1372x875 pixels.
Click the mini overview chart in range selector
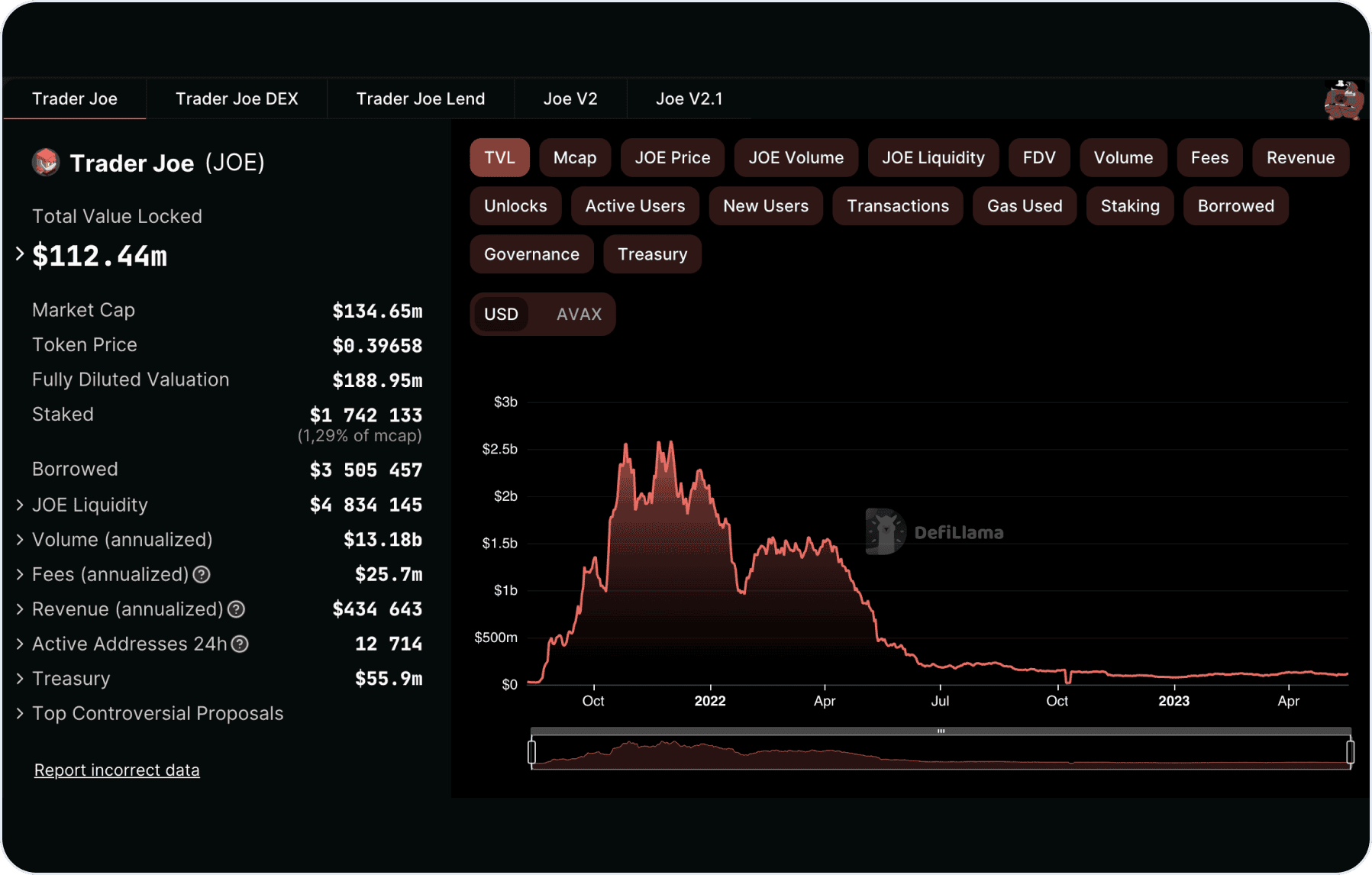(x=941, y=752)
